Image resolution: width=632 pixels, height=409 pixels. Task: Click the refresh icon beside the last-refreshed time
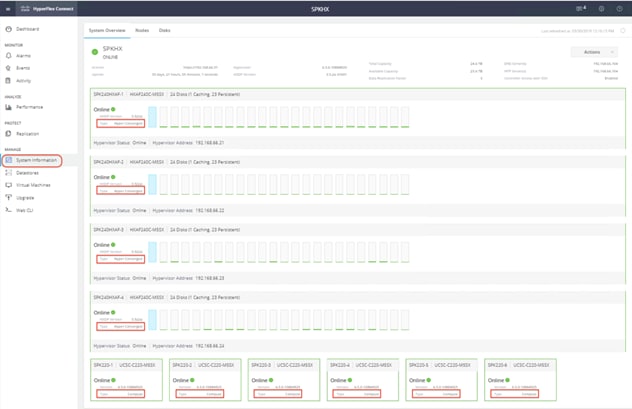[x=623, y=31]
